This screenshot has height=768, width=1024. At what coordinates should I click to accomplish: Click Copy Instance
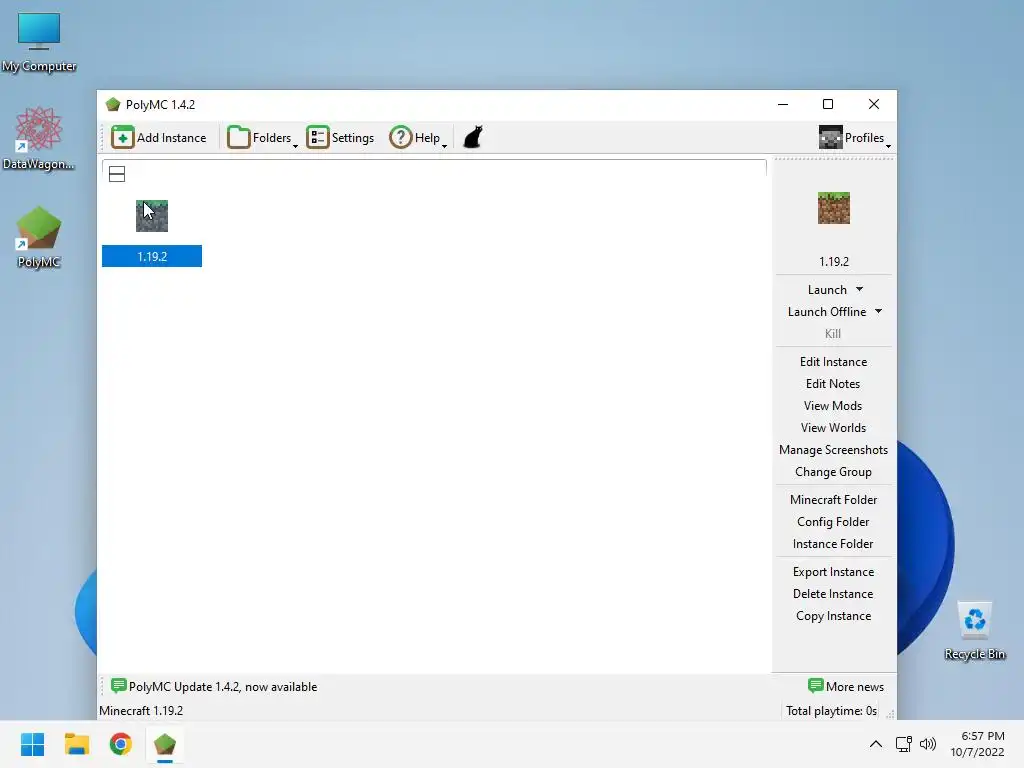pos(833,616)
